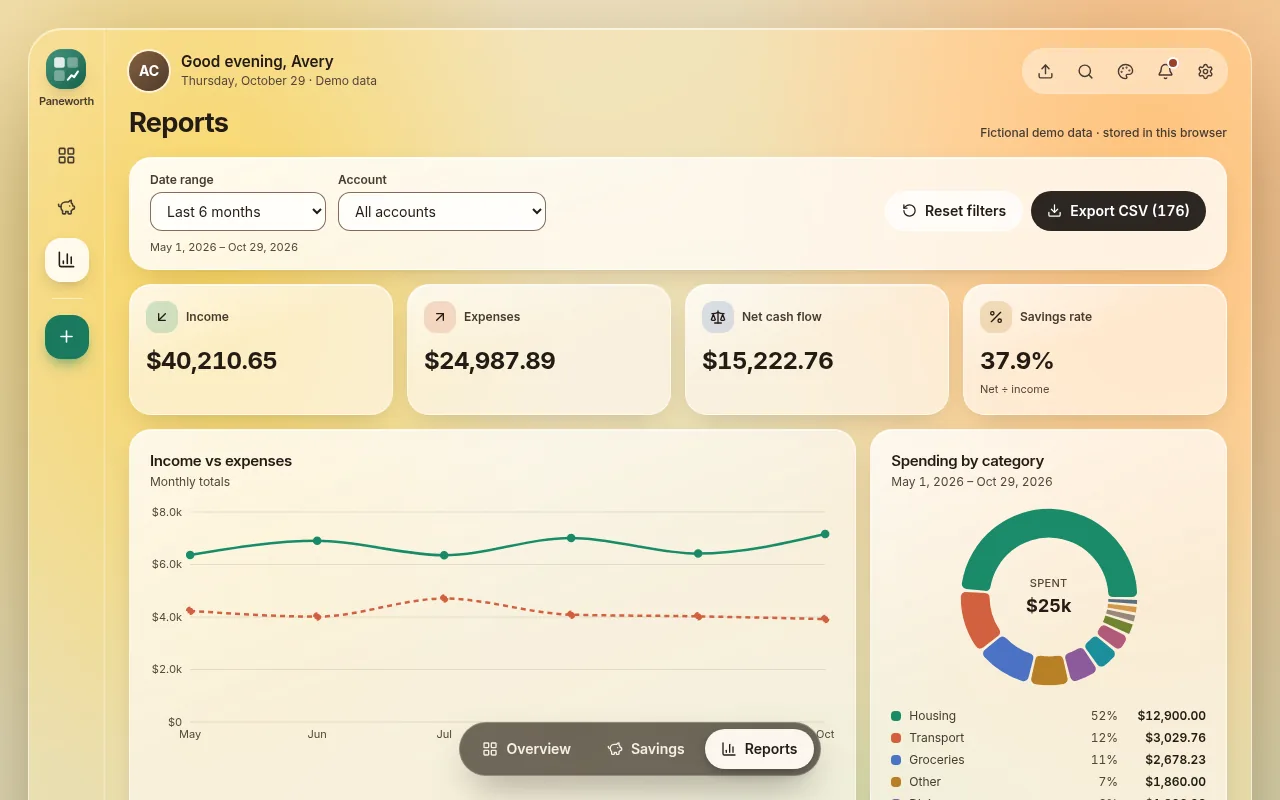Click the $25k spent center label
The image size is (1280, 800).
(1049, 605)
